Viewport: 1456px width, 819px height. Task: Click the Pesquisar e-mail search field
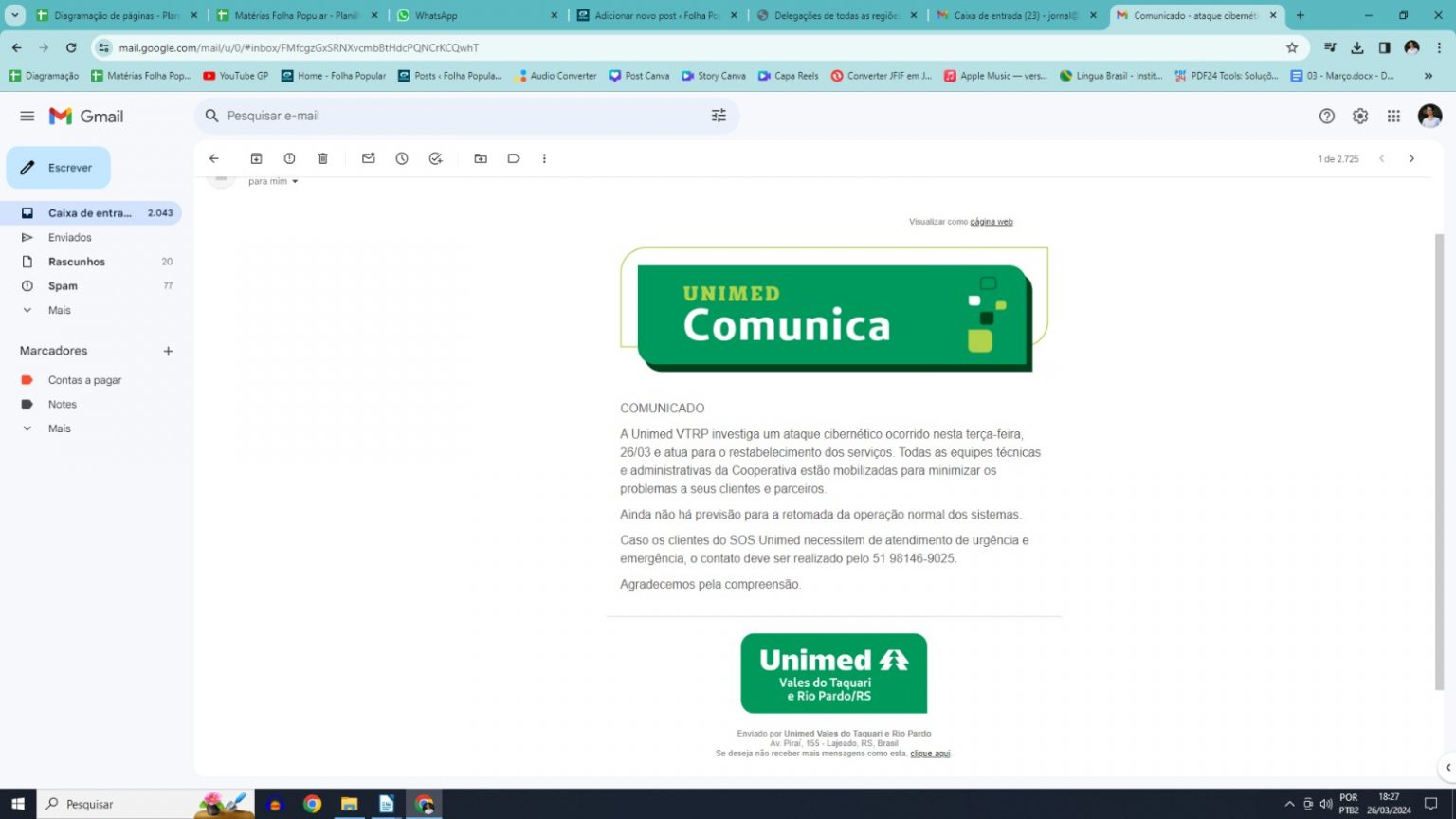[455, 116]
